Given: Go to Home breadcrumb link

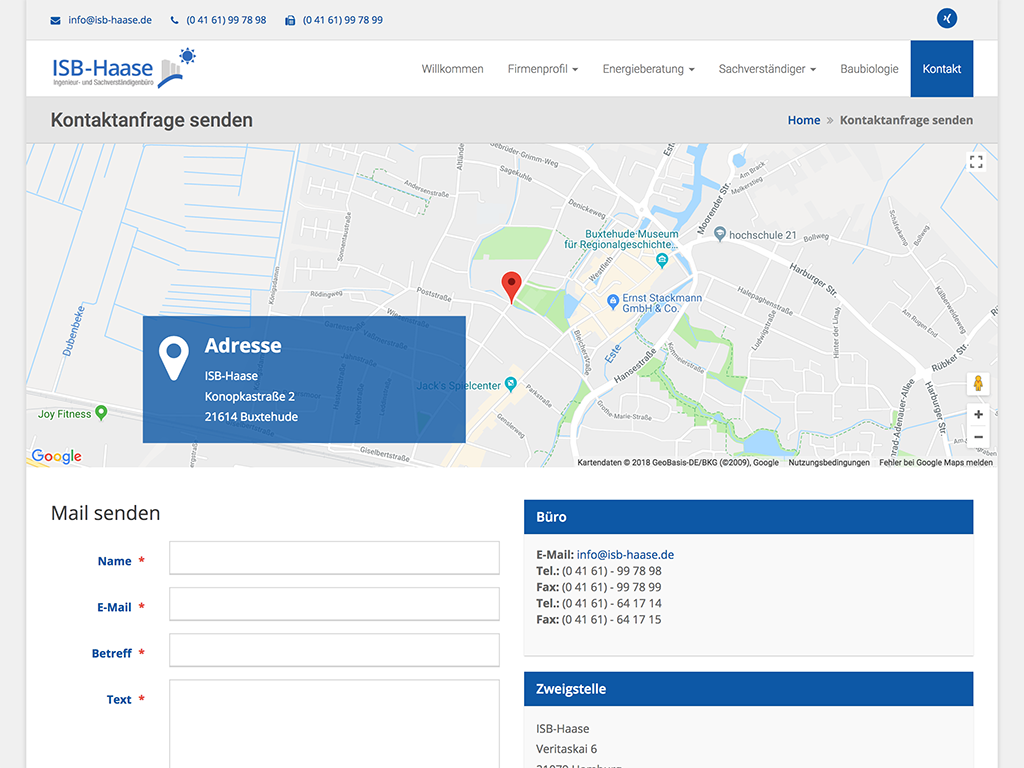Looking at the screenshot, I should tap(804, 120).
